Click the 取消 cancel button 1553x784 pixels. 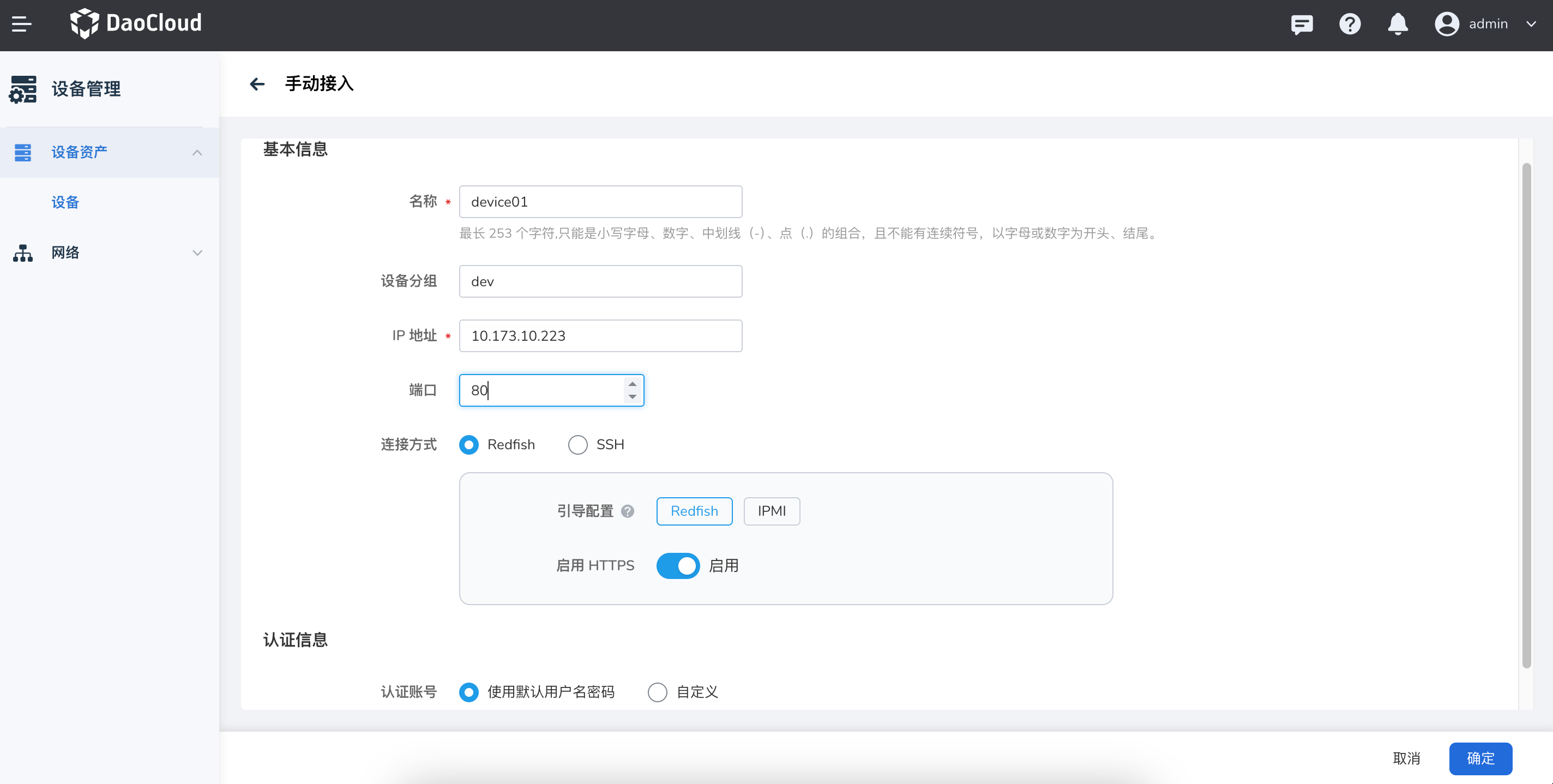1406,758
